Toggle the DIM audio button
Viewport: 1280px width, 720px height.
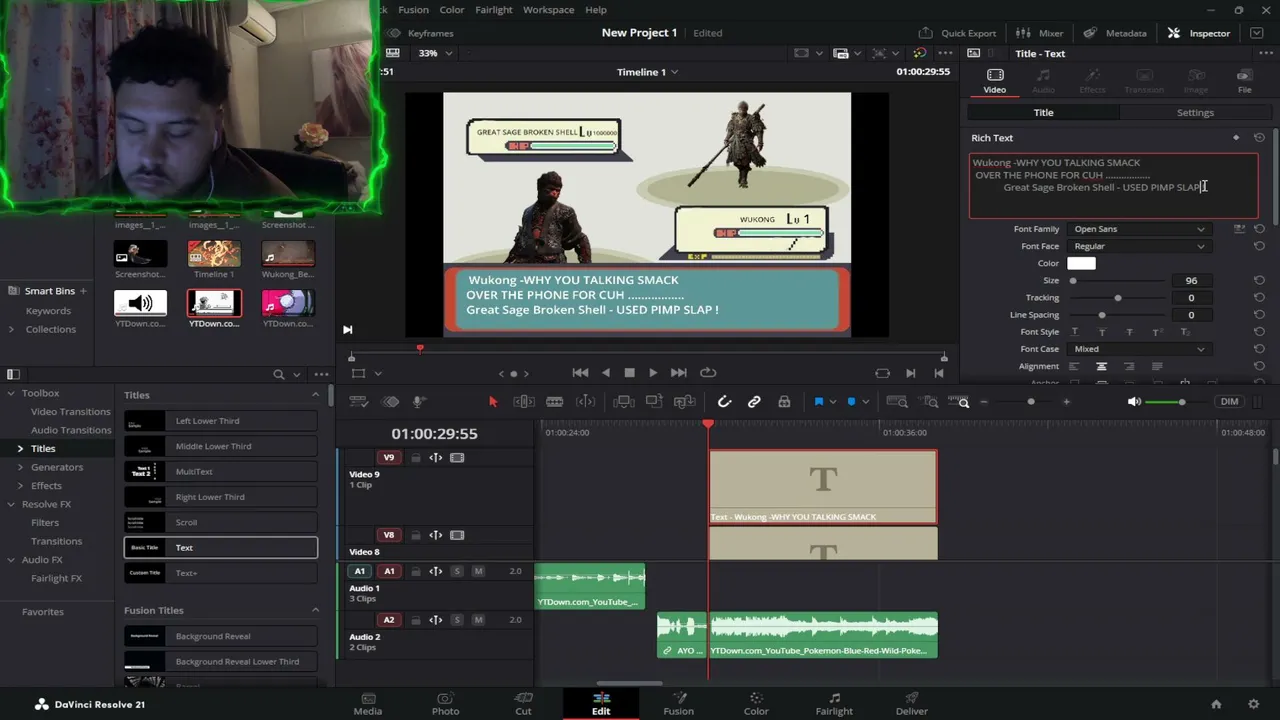point(1229,402)
